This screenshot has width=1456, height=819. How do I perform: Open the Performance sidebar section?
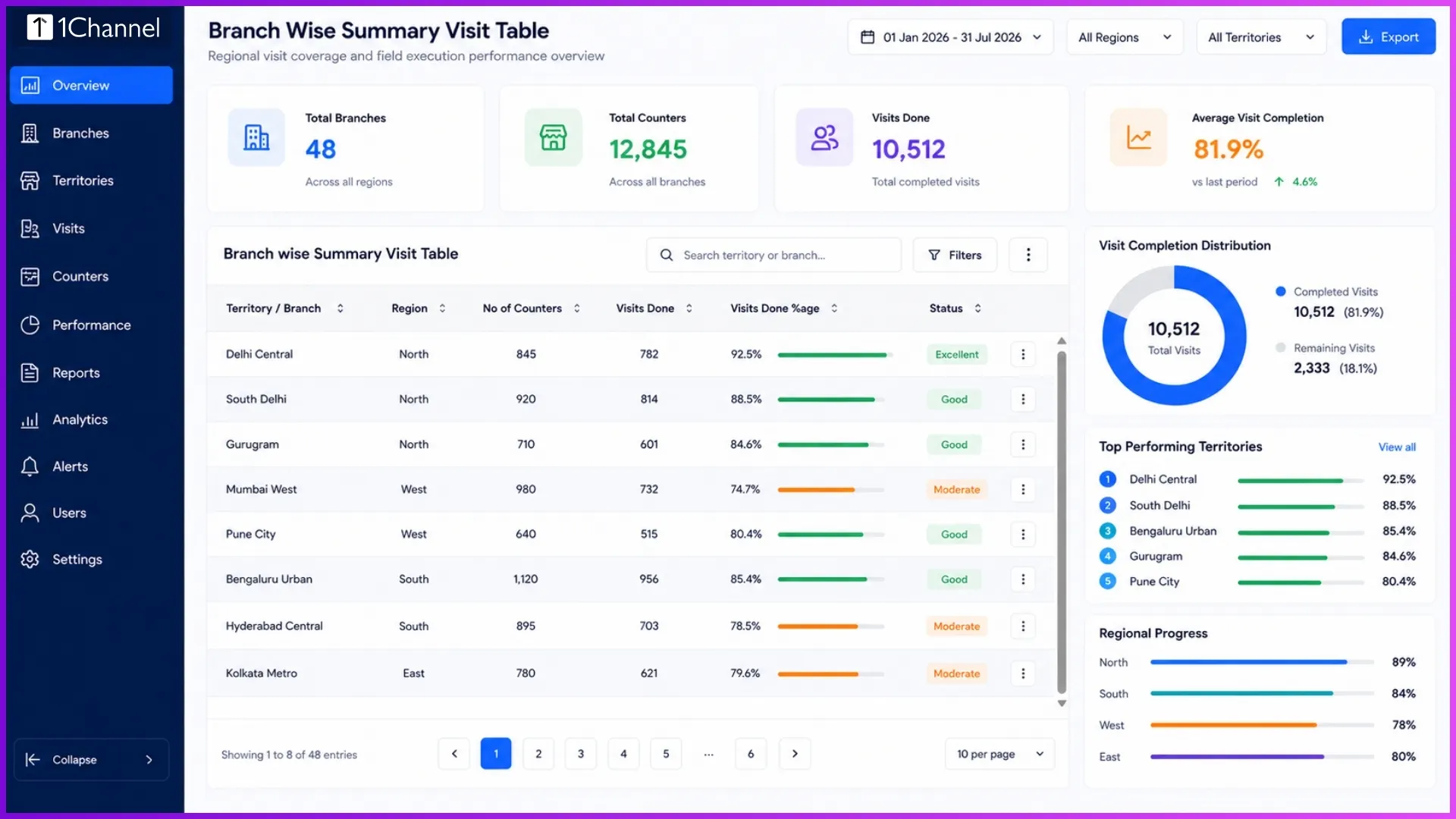tap(91, 325)
